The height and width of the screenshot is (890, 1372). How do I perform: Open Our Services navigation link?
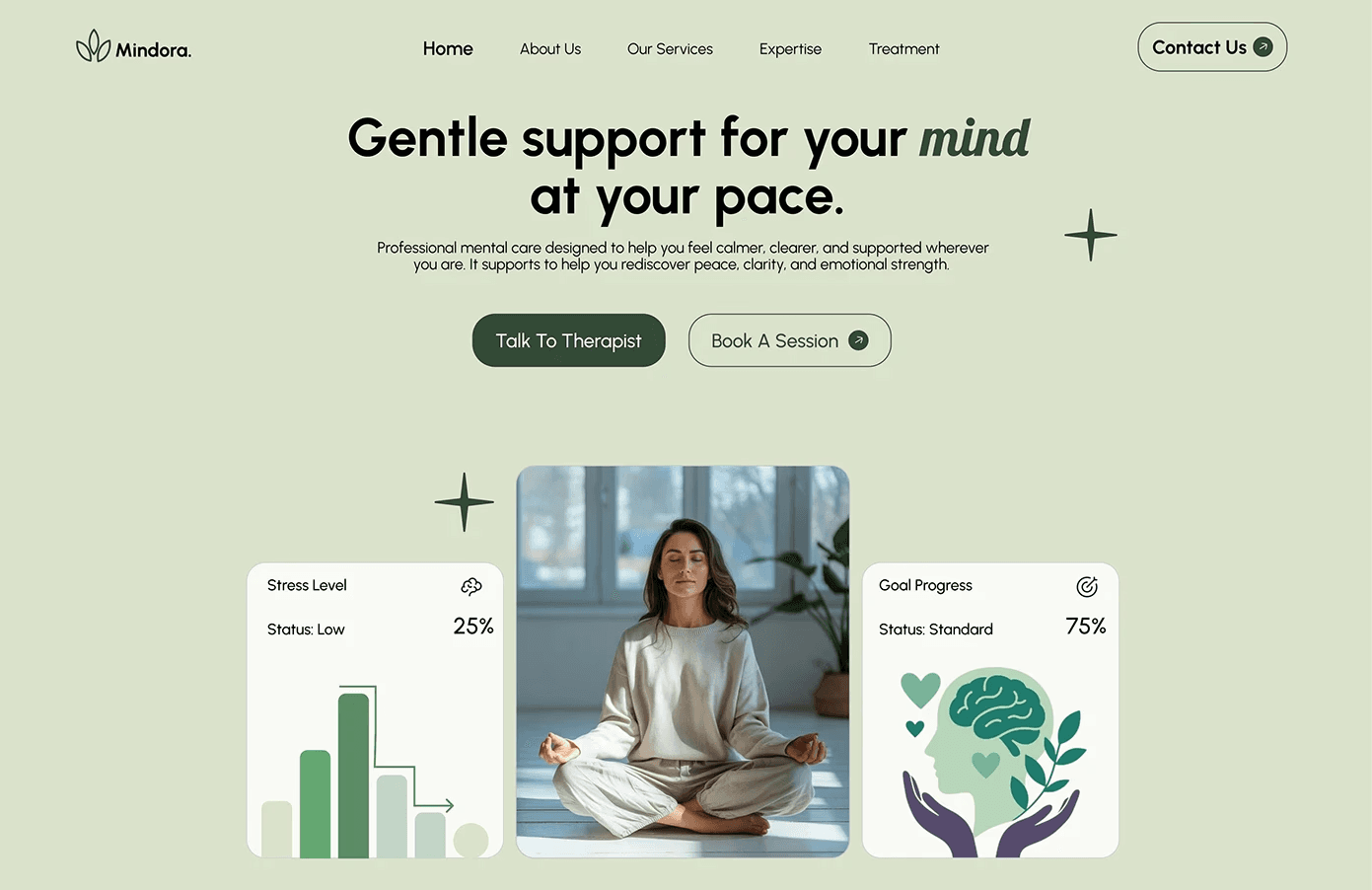[x=670, y=48]
